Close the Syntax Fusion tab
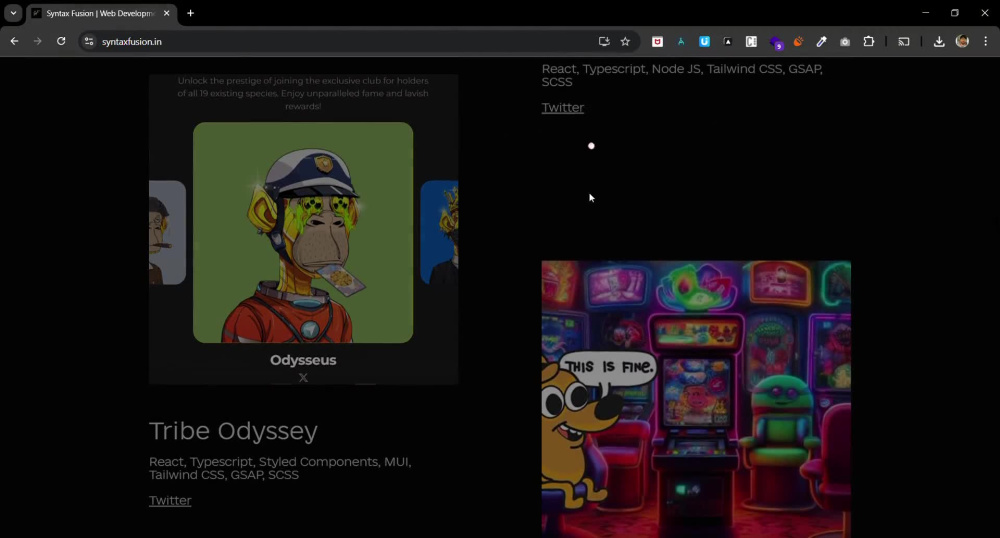This screenshot has width=1000, height=538. [x=166, y=13]
